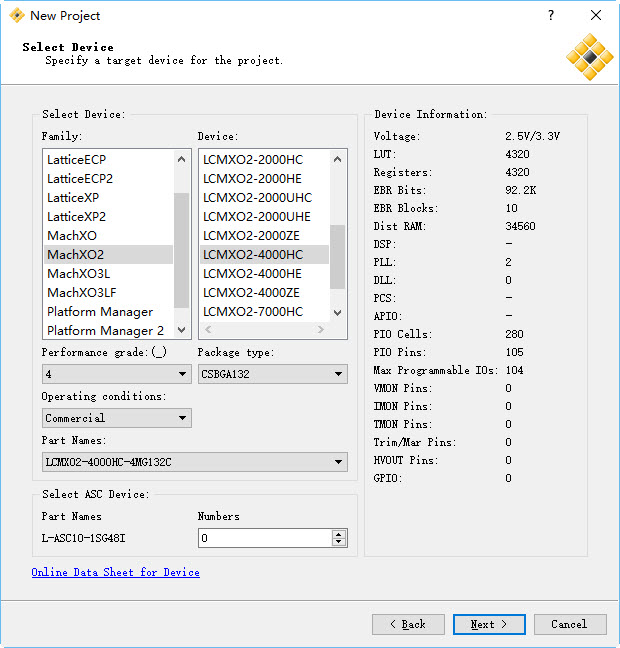Choose device LCMXO2-2000UHC

pyautogui.click(x=265, y=198)
